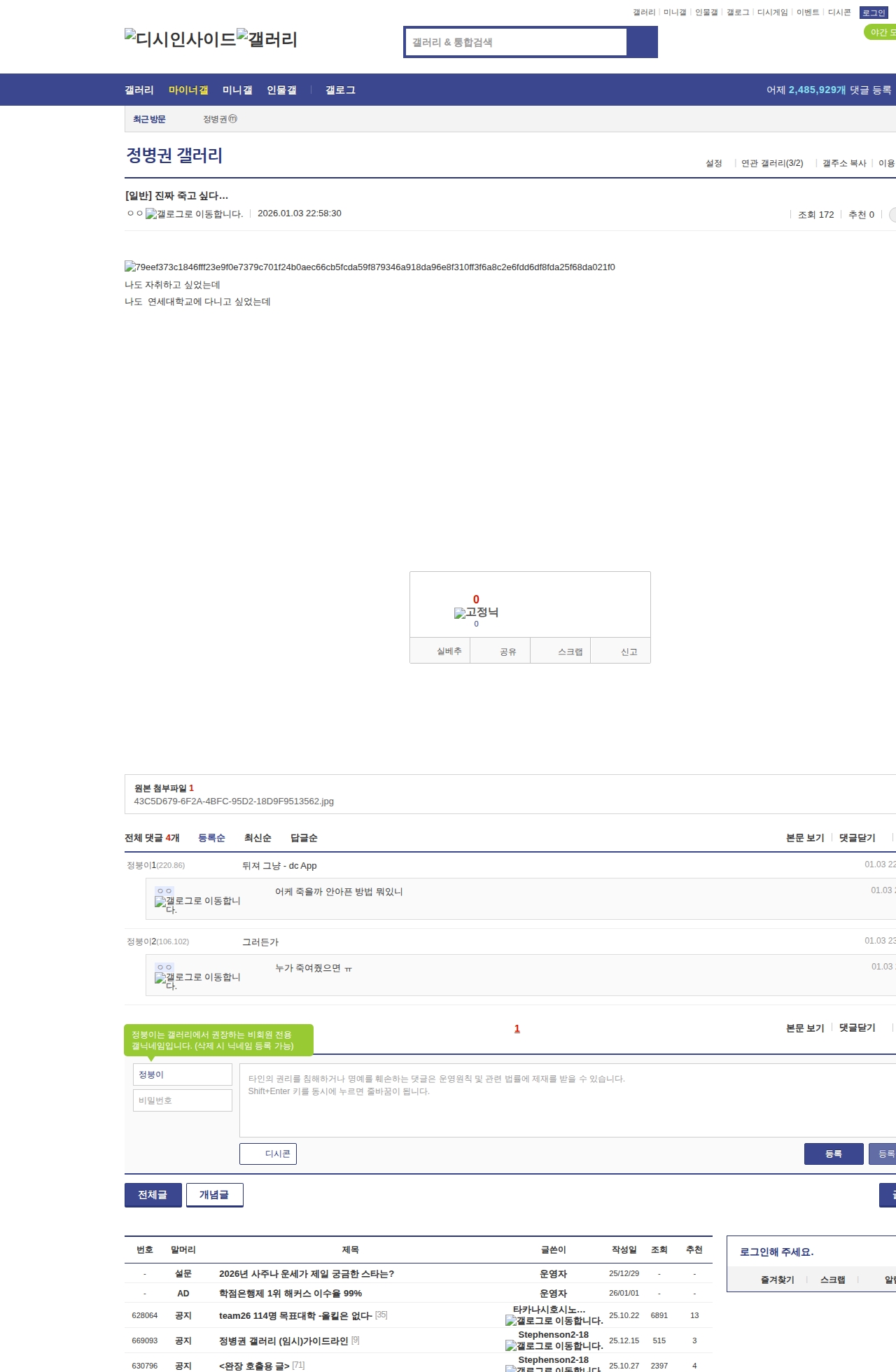Click the 갤러리 logo image in the header
Screen dimensions: 896x1372
[267, 39]
